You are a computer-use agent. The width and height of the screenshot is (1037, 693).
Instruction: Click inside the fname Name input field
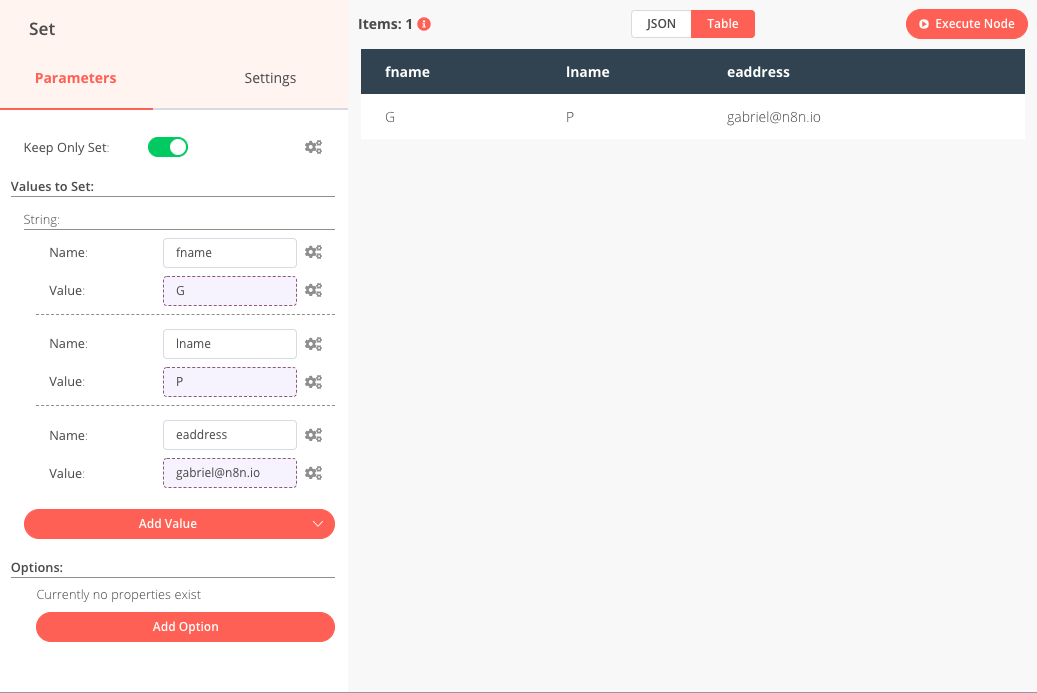click(x=229, y=252)
